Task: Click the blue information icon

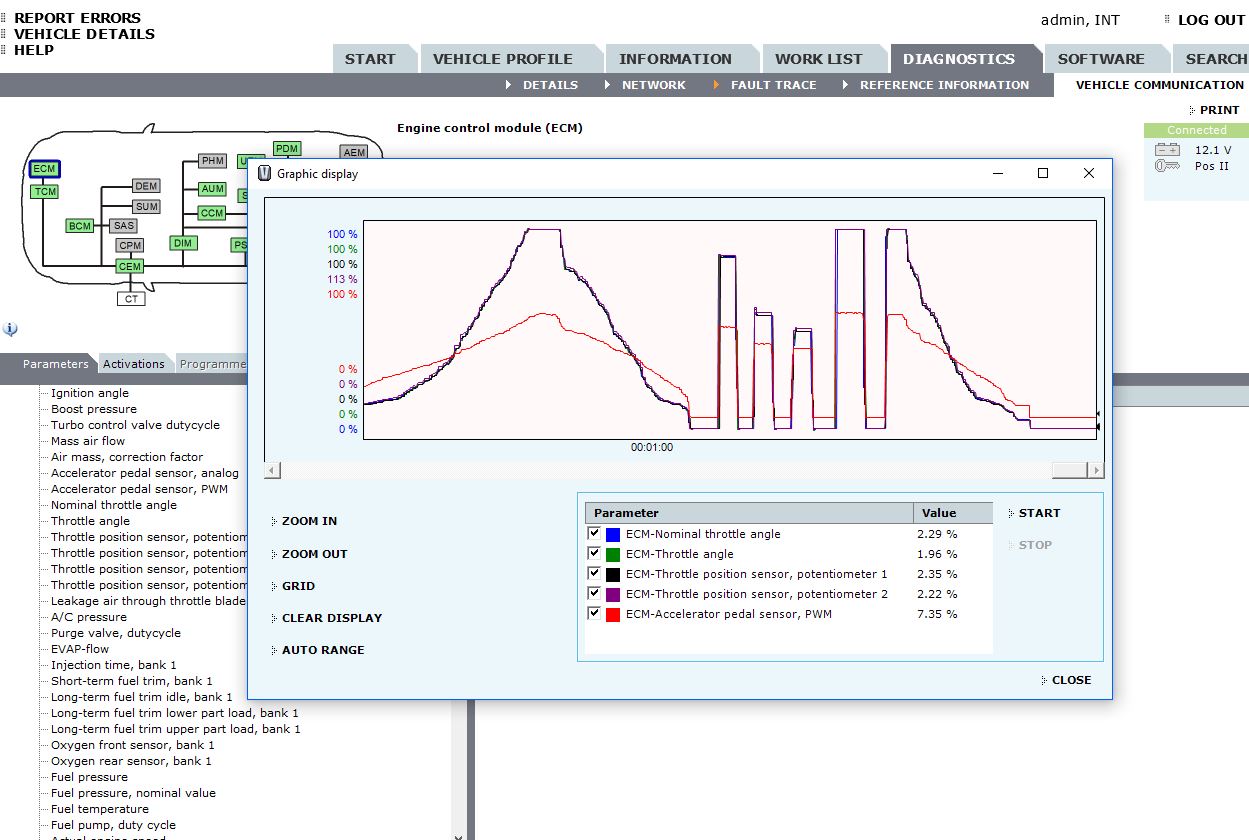Action: 10,329
